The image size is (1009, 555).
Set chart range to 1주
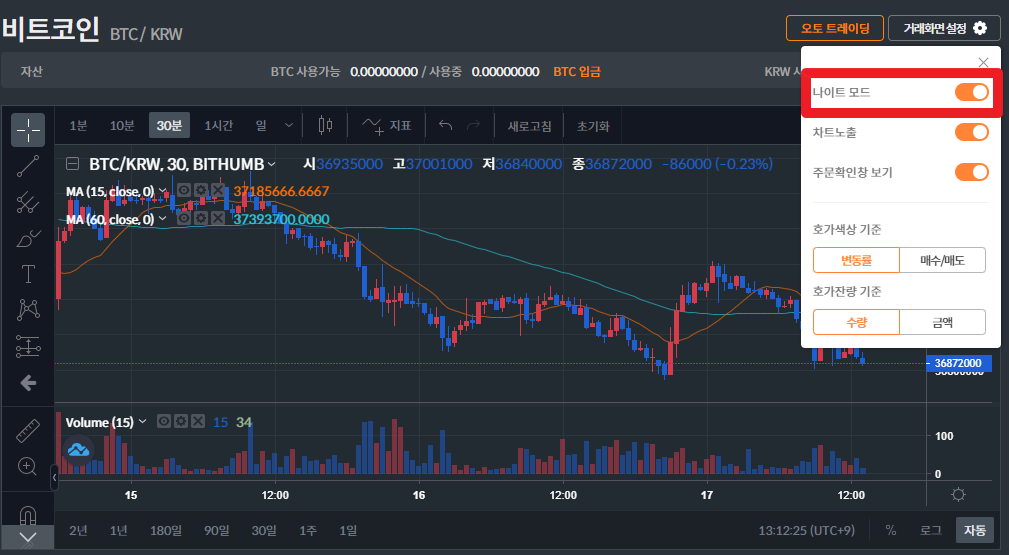click(x=308, y=531)
